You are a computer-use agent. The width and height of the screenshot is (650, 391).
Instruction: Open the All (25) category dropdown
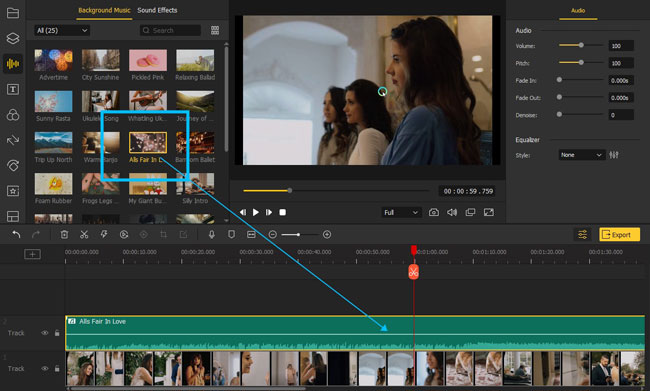pyautogui.click(x=62, y=30)
